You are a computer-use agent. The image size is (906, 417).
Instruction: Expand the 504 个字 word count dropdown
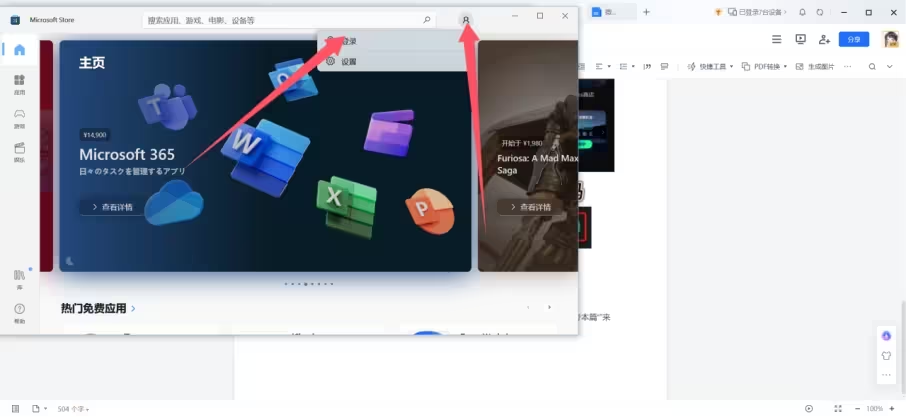73,409
